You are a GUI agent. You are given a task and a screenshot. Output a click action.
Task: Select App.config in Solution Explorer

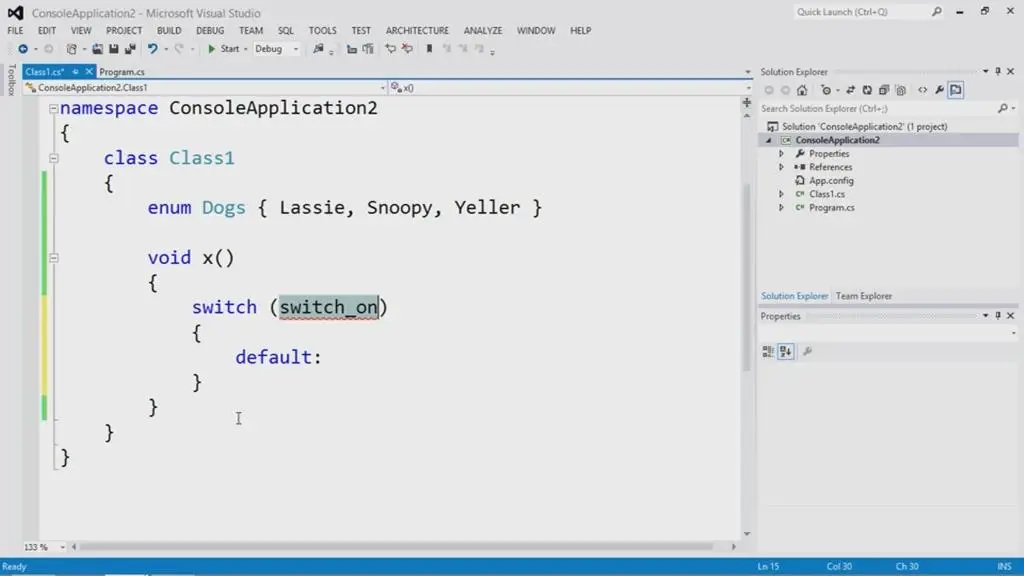[831, 181]
